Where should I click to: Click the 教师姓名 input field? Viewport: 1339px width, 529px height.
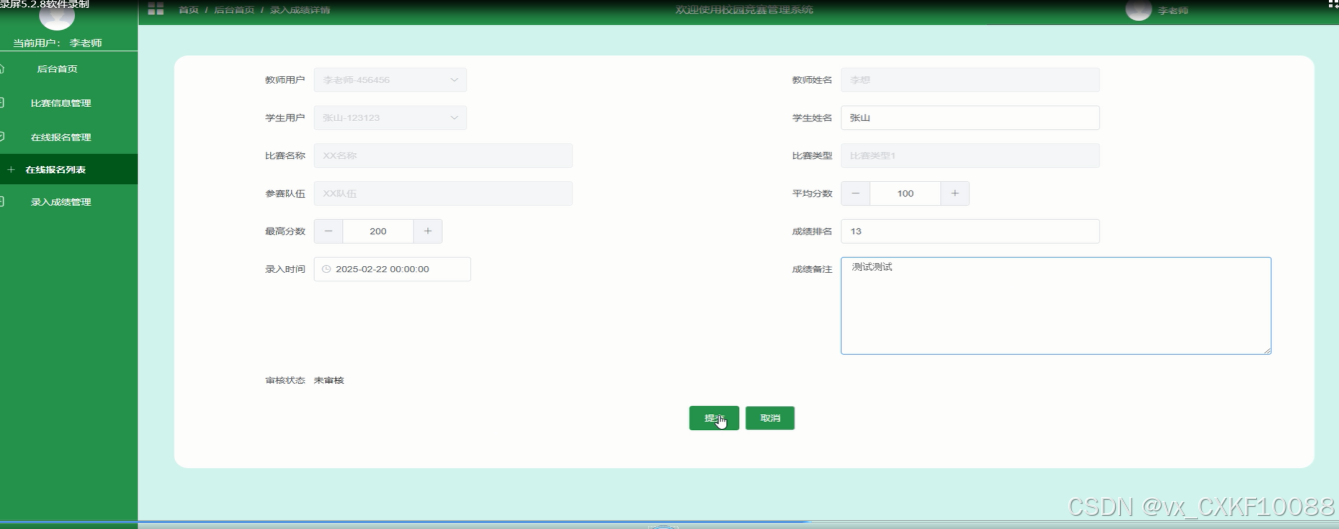coord(970,80)
